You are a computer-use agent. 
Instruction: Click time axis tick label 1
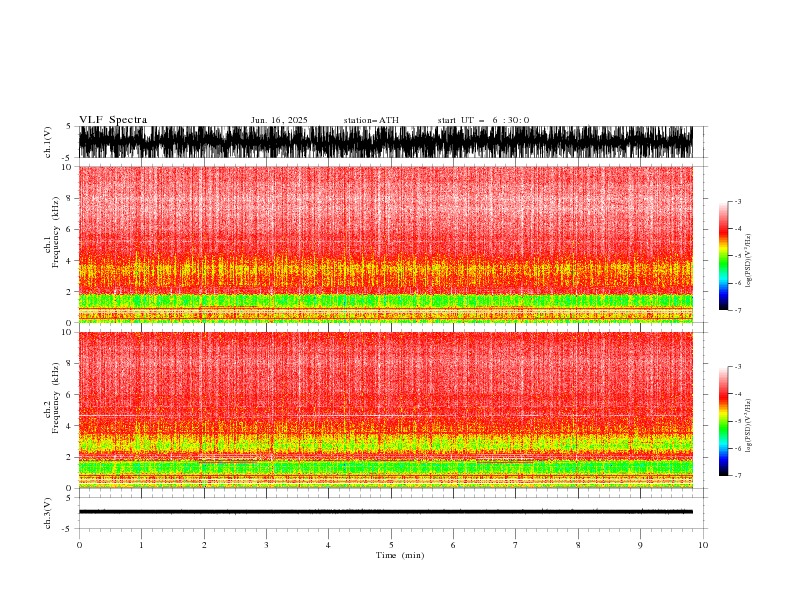[x=141, y=545]
